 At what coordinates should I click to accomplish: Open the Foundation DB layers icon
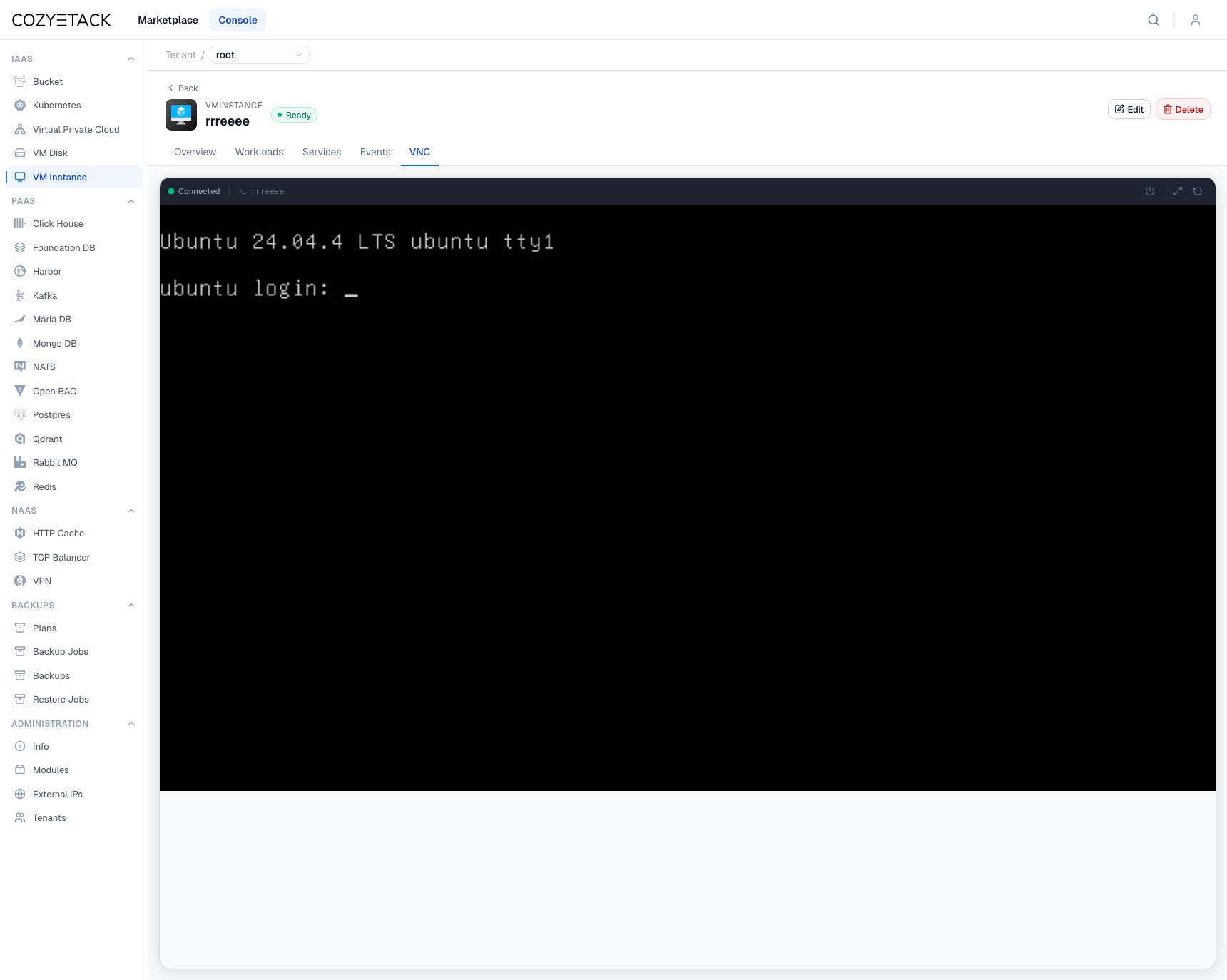(x=20, y=247)
